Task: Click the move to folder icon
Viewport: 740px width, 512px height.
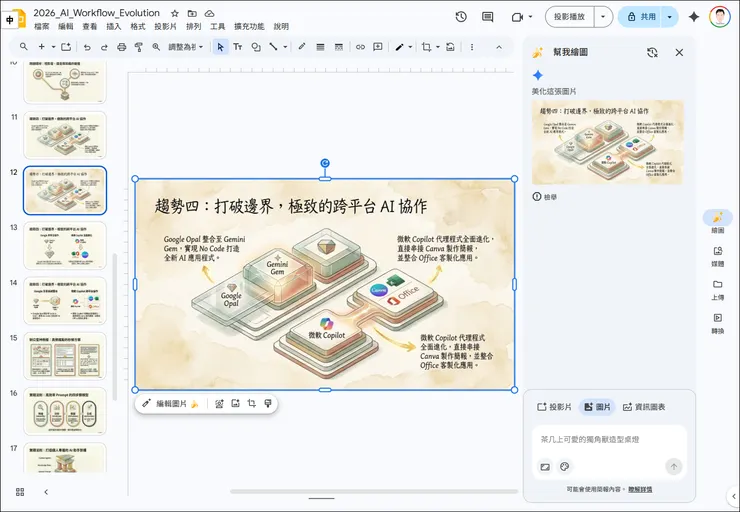Action: point(192,13)
